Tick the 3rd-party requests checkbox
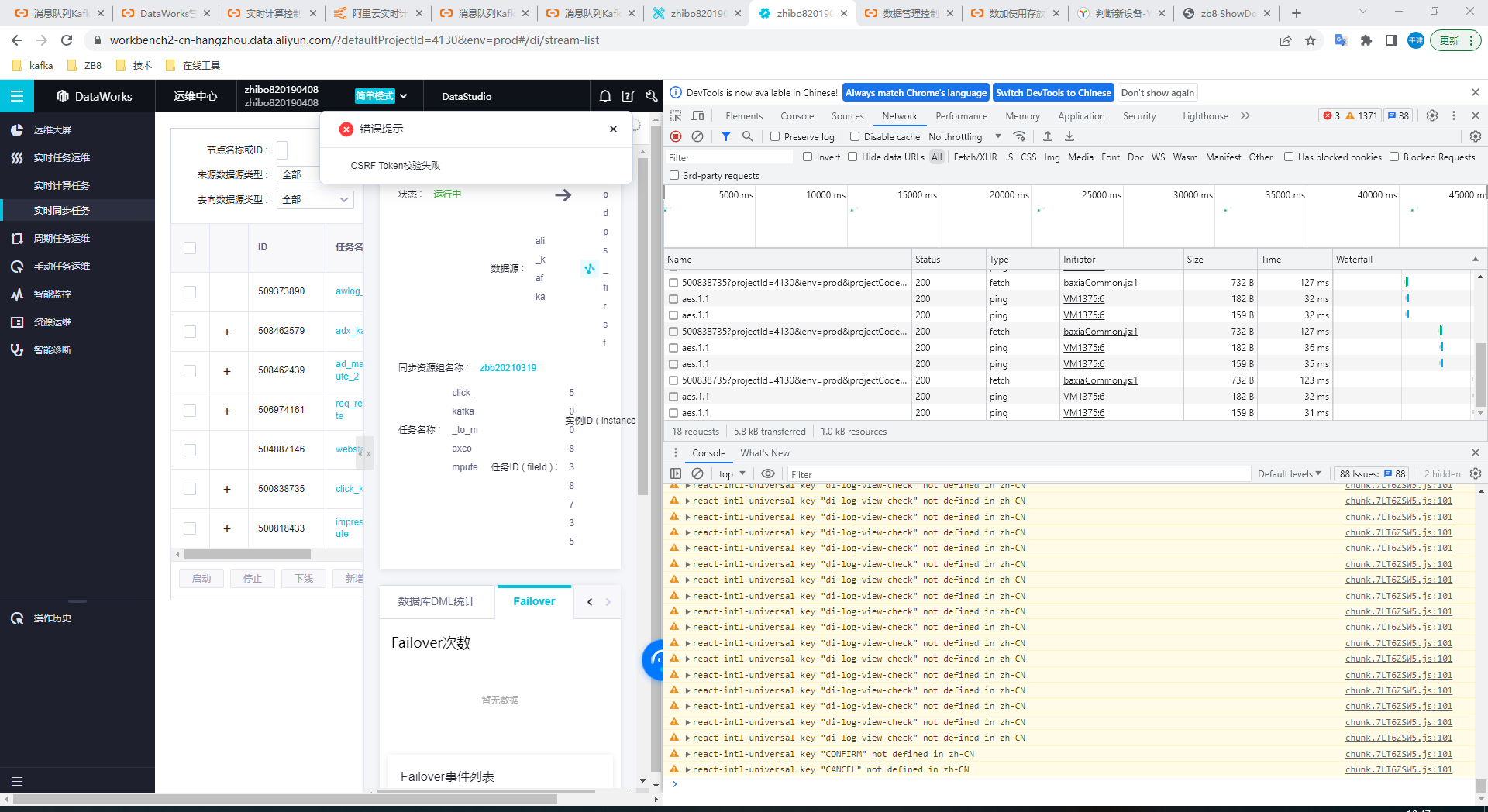Viewport: 1488px width, 812px height. [x=674, y=175]
